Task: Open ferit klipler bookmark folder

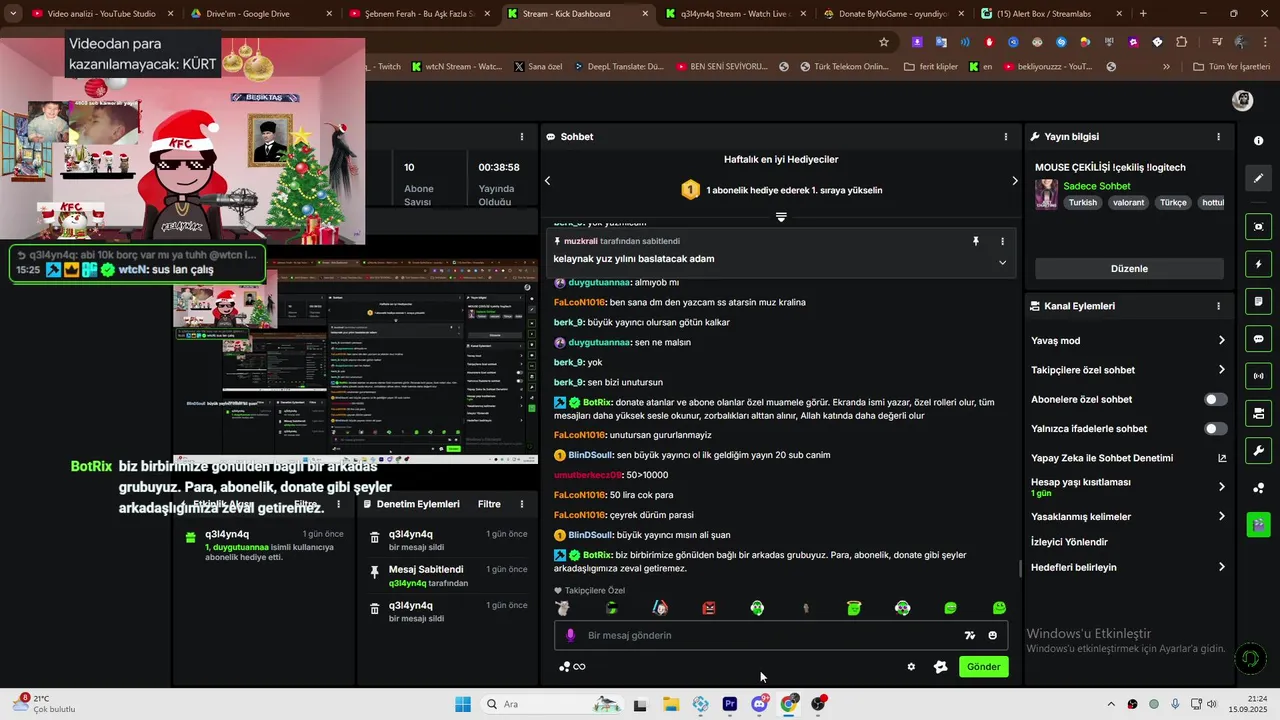Action: 930,67
